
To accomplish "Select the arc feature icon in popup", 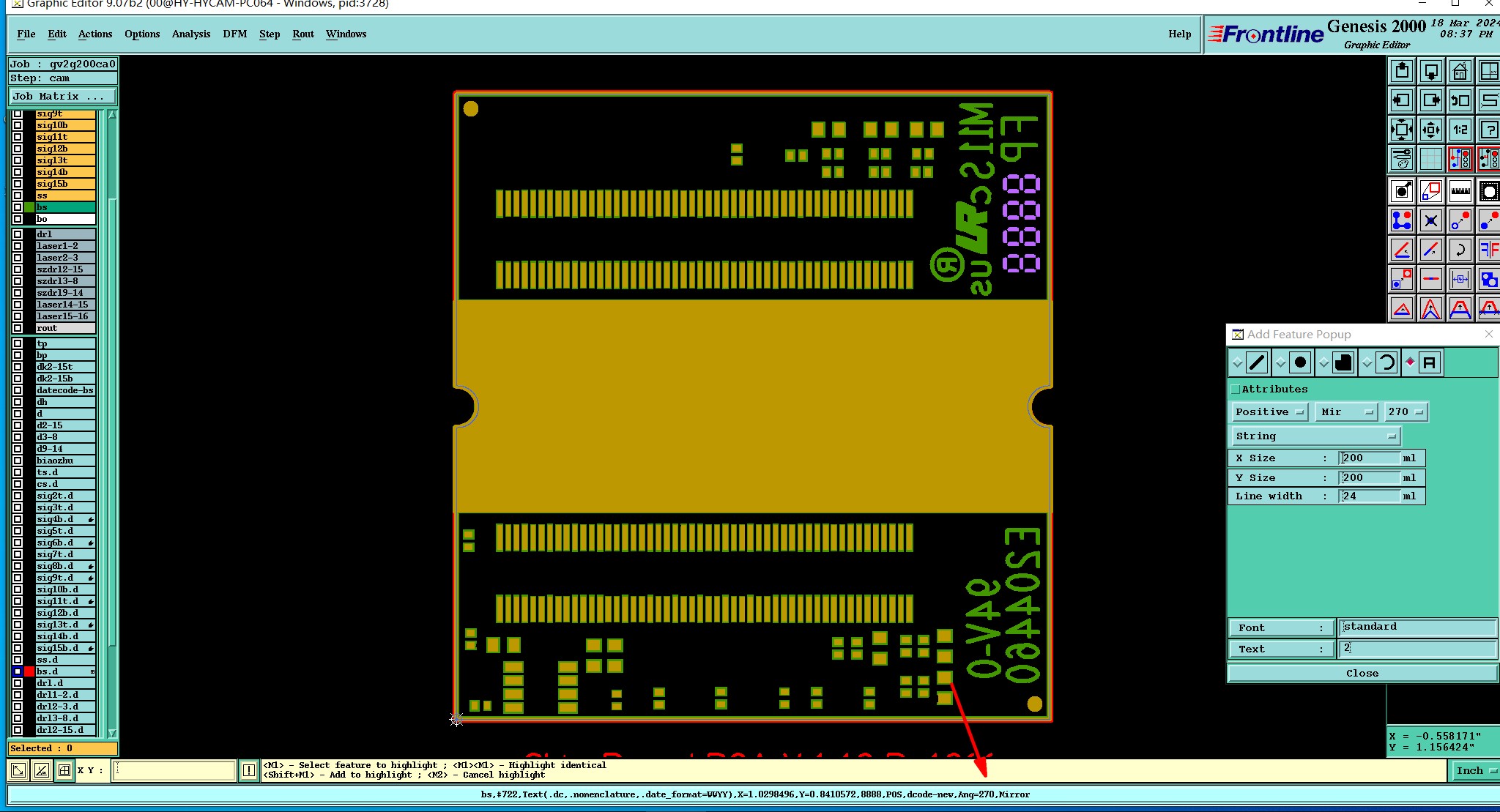I will pyautogui.click(x=1386, y=362).
